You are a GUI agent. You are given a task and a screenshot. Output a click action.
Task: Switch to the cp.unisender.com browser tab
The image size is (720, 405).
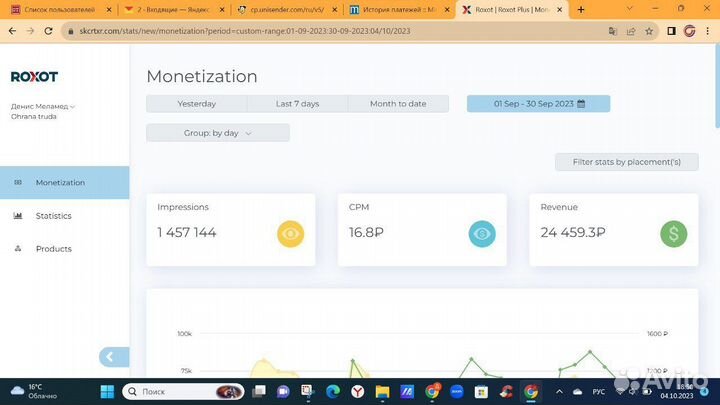click(x=287, y=10)
